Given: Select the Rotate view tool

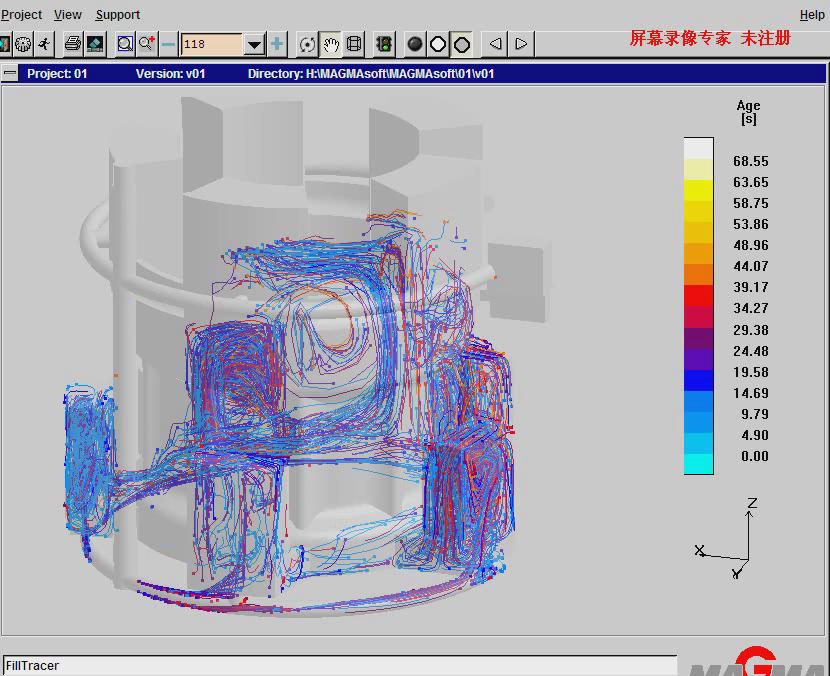Looking at the screenshot, I should (x=306, y=44).
